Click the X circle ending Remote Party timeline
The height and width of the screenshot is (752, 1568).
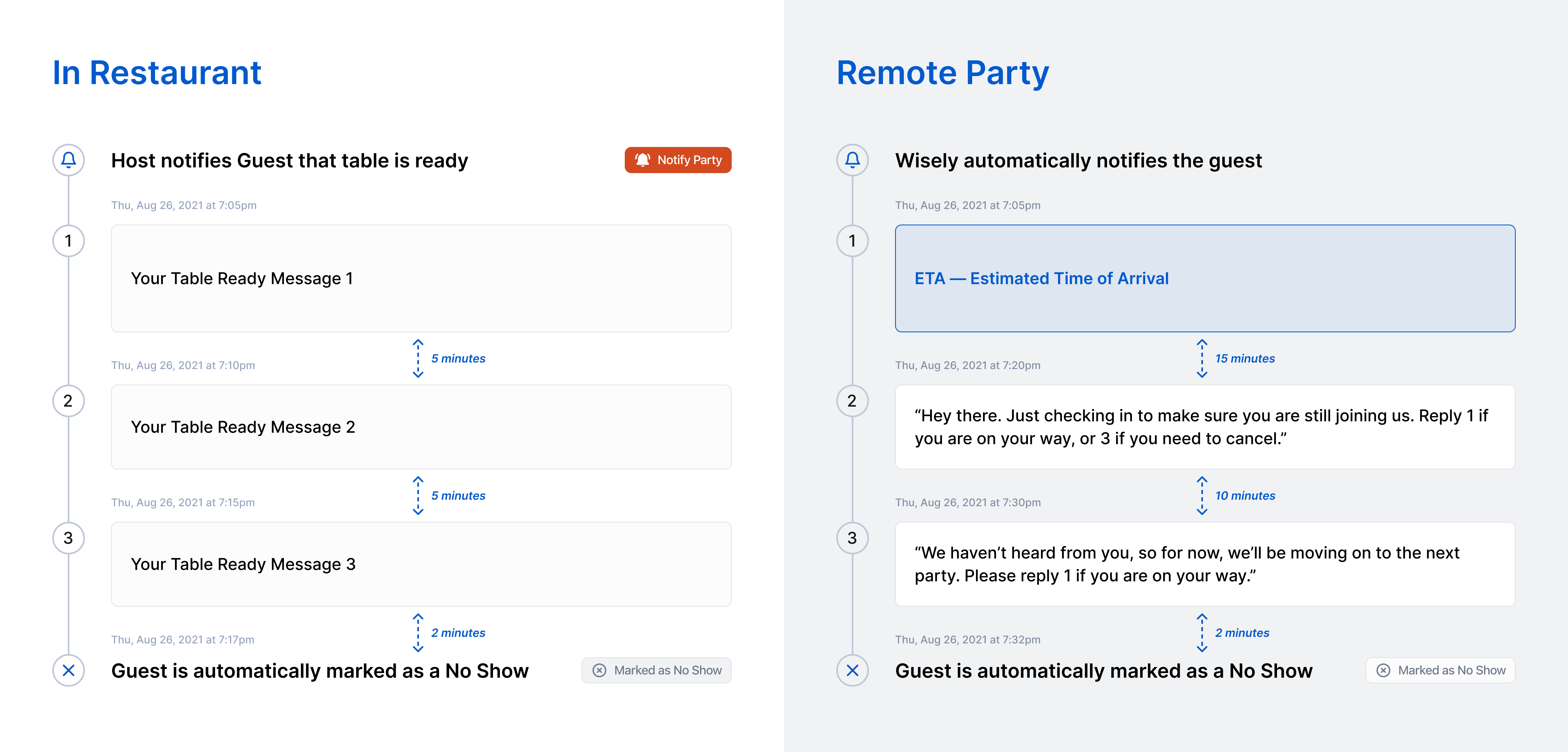click(x=853, y=670)
